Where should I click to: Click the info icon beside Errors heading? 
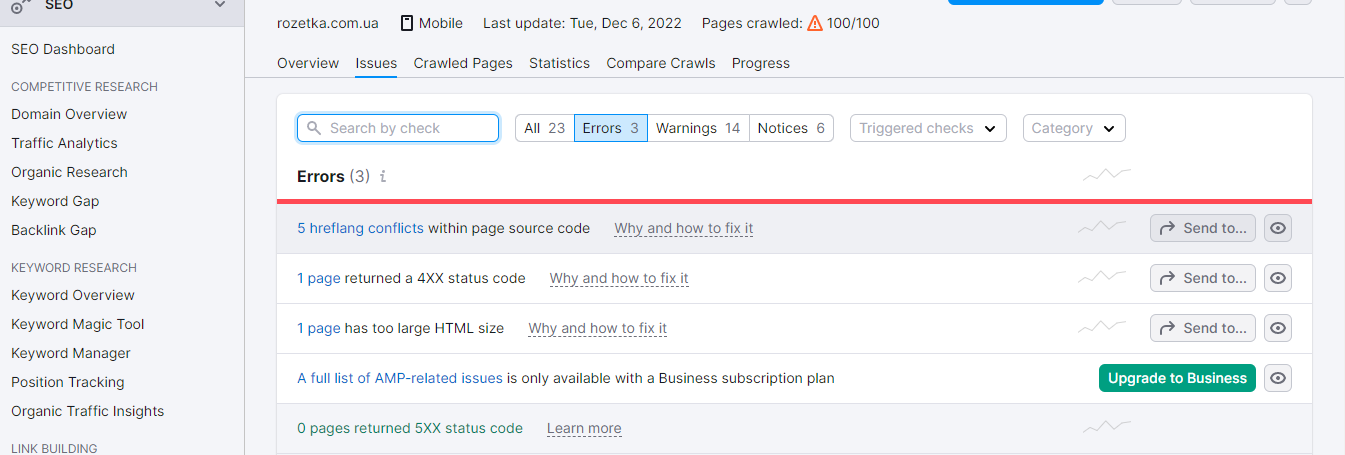tap(383, 176)
